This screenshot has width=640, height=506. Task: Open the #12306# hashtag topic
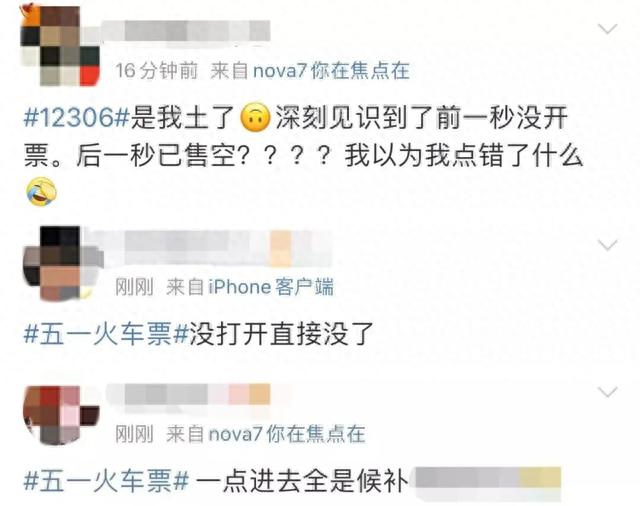77,118
